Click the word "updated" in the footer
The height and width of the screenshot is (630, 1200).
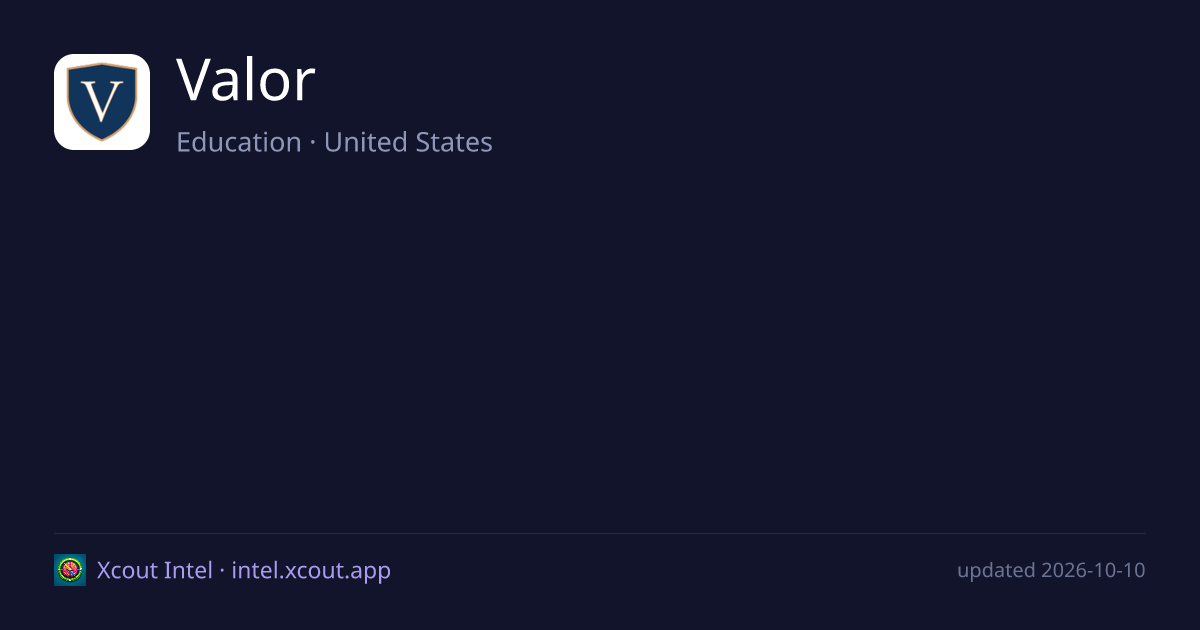tap(996, 571)
